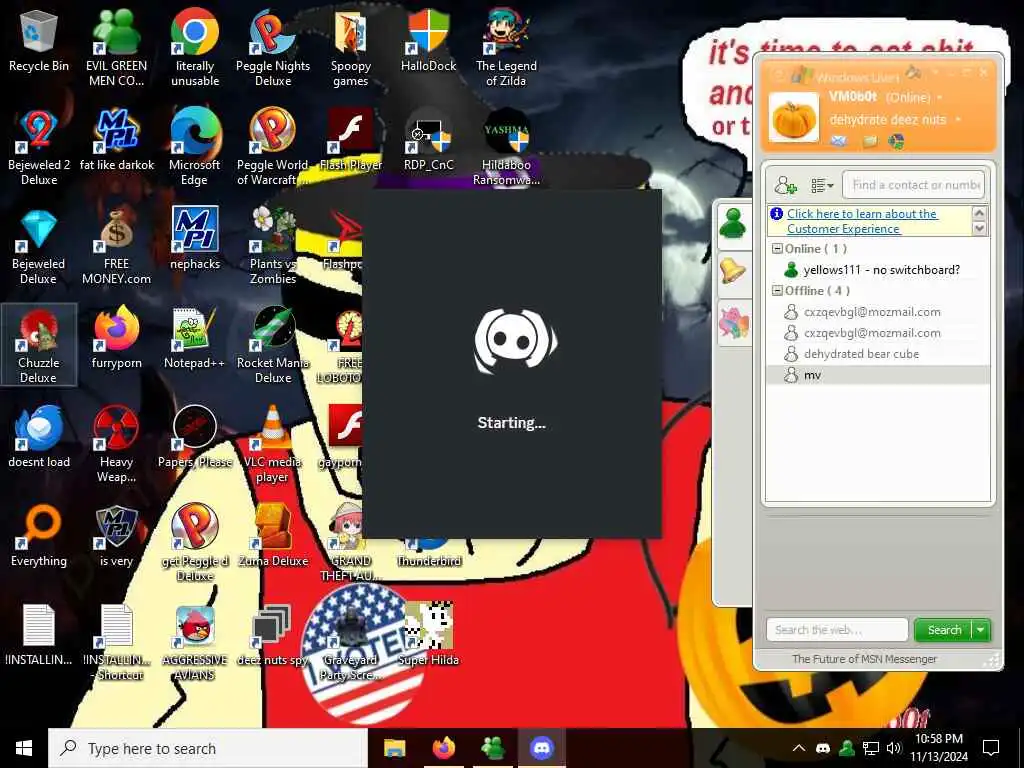1024x768 pixels.
Task: Select contact yellows111 - no switchboard?
Action: (x=876, y=270)
